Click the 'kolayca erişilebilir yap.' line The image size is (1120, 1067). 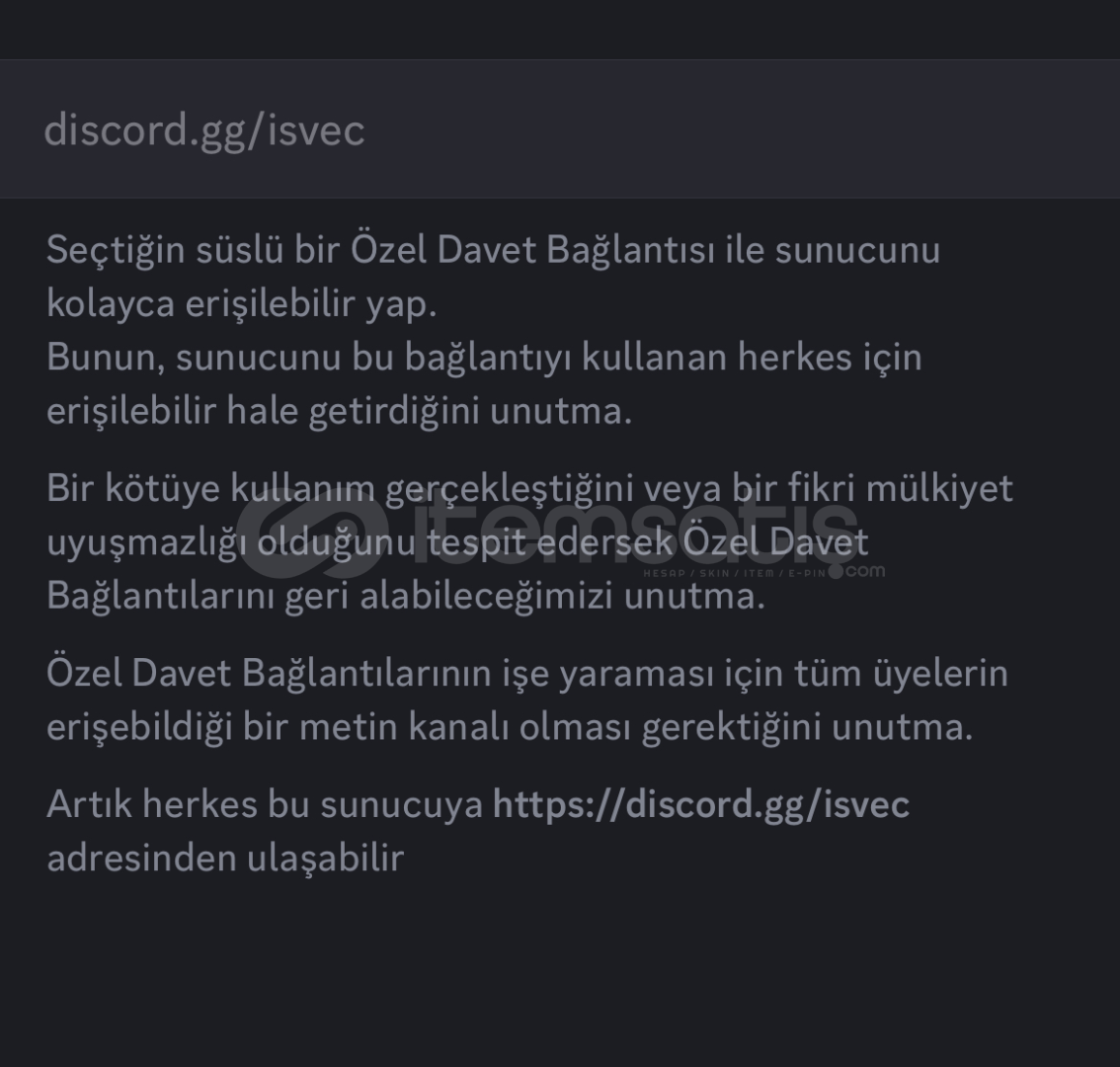pos(241,303)
